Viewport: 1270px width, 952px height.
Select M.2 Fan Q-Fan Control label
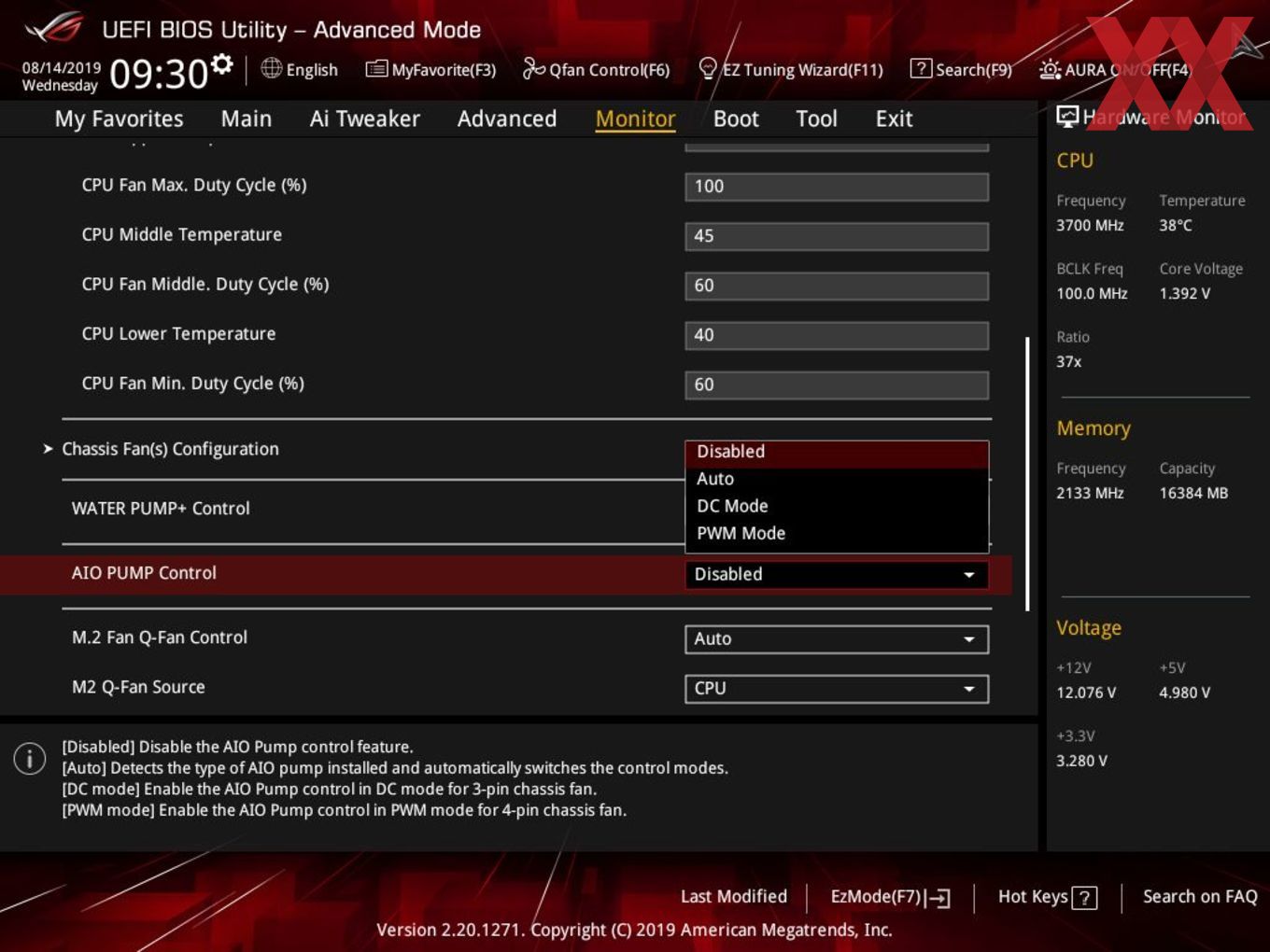[160, 637]
